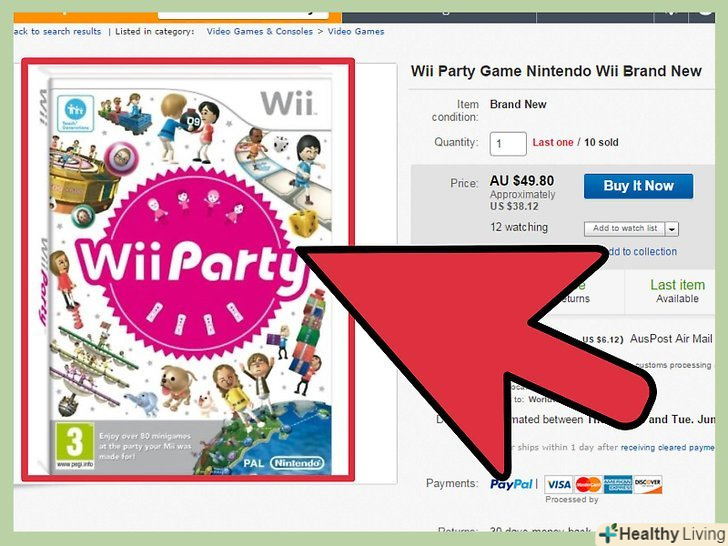Open Video Games & Consoles category
Screen dimensions: 728x546
tap(260, 32)
